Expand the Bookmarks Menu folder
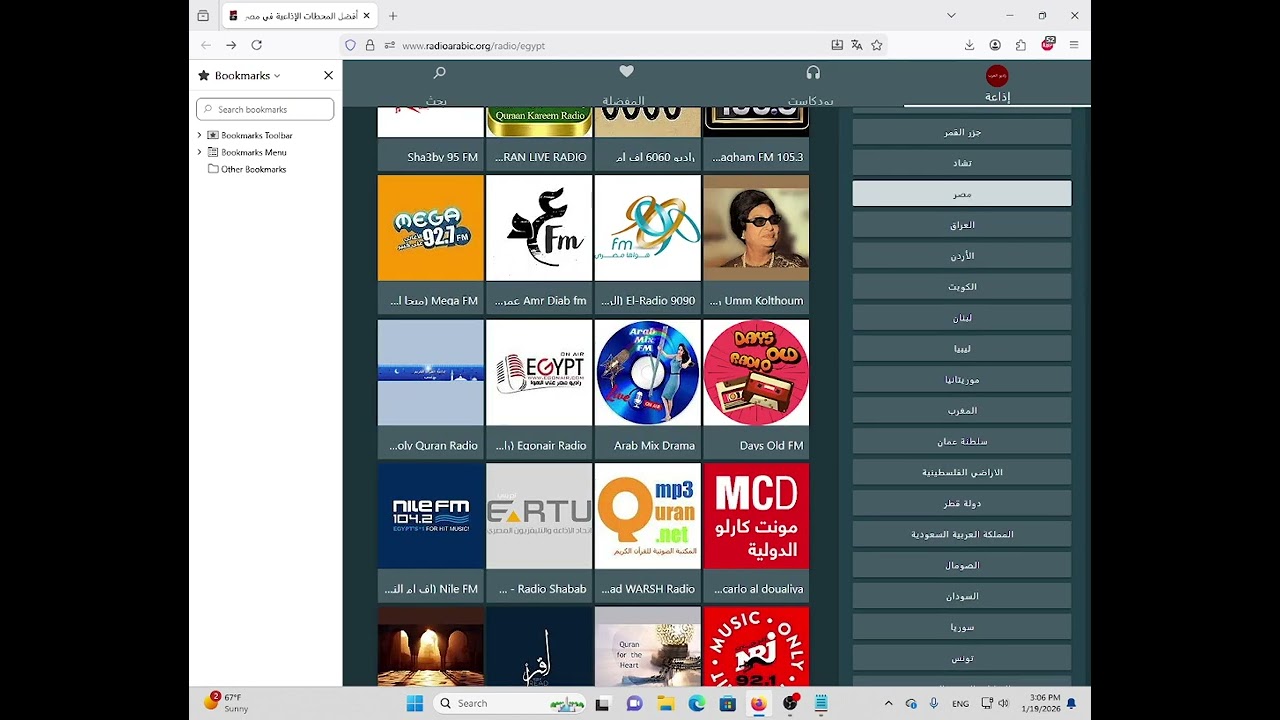Viewport: 1280px width, 720px height. (x=199, y=152)
